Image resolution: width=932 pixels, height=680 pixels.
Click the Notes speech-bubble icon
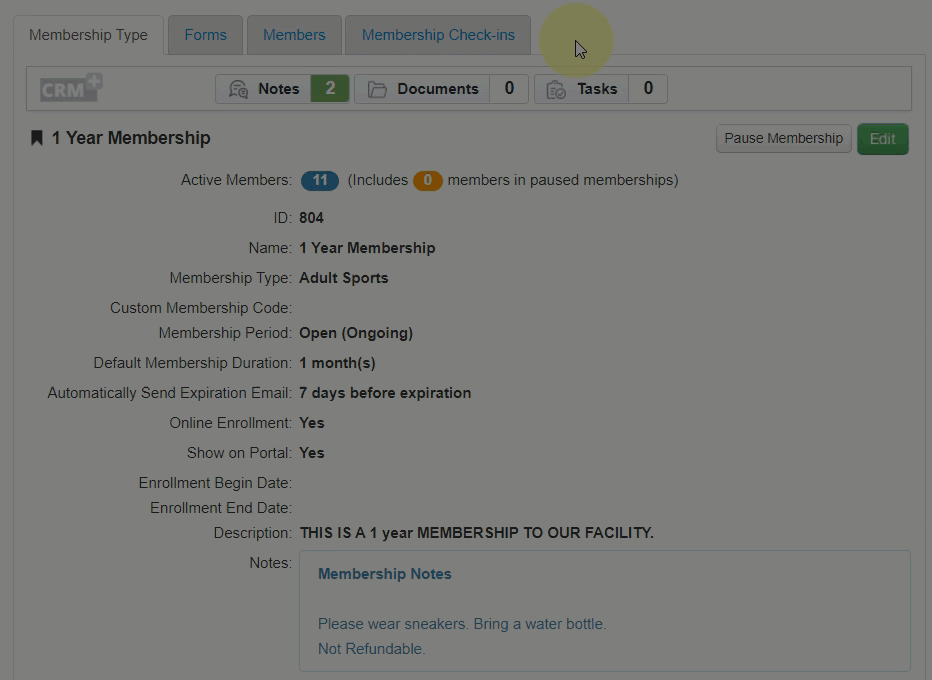coord(238,89)
